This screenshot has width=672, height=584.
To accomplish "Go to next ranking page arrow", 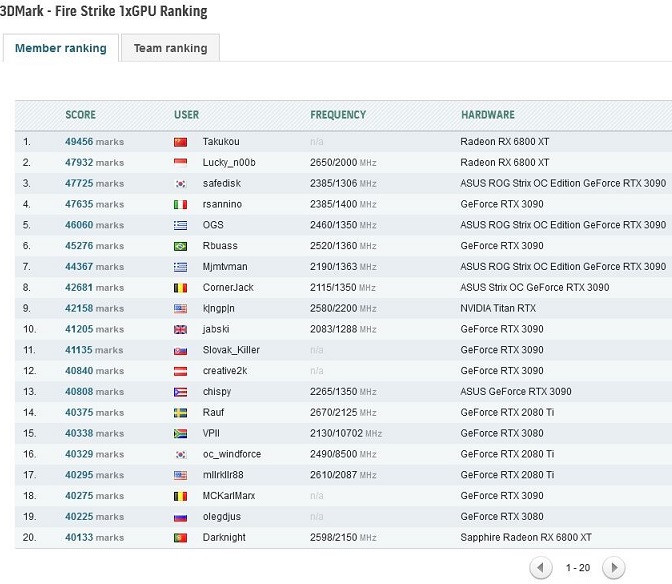I will click(x=614, y=568).
